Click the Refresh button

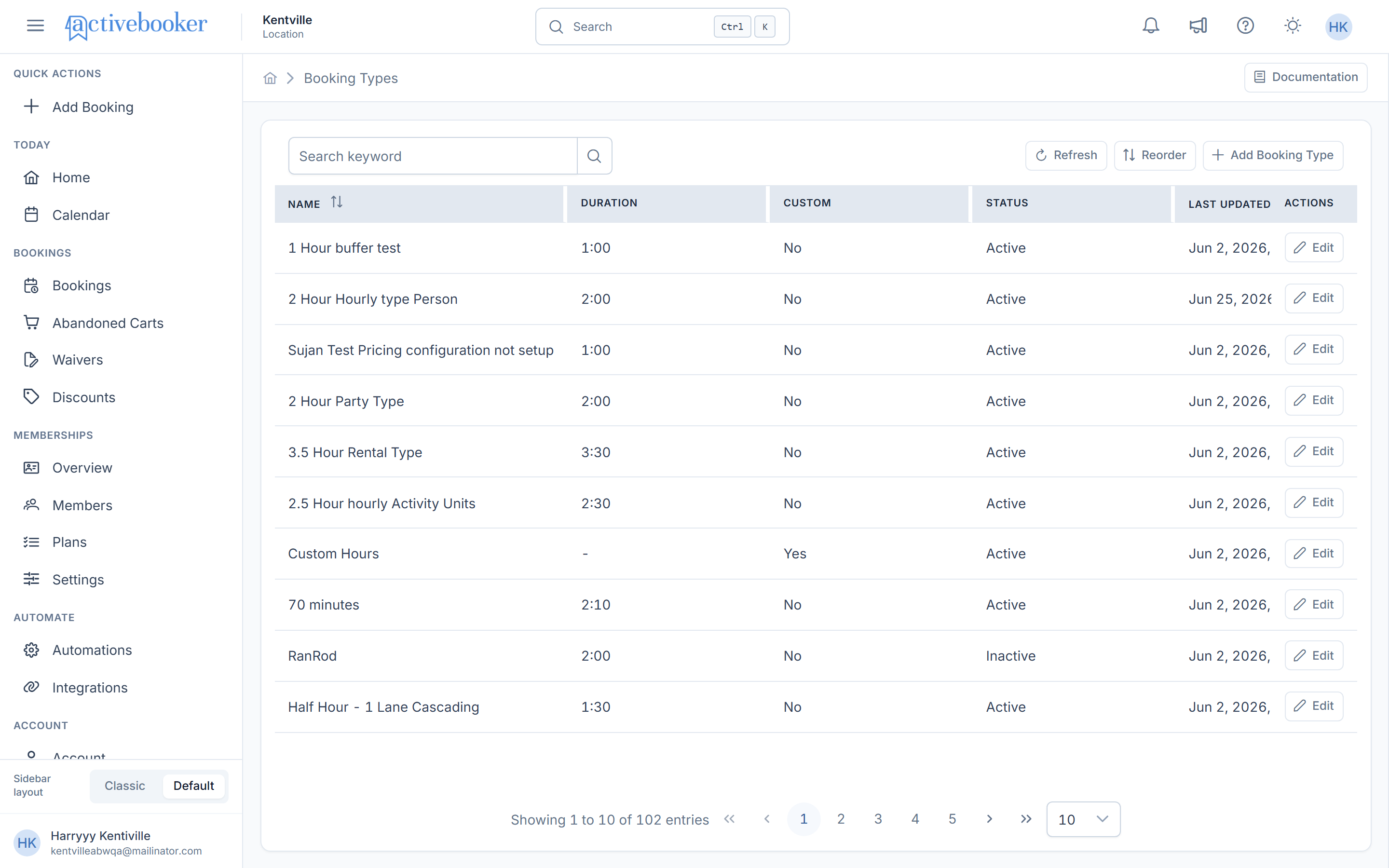[1066, 156]
